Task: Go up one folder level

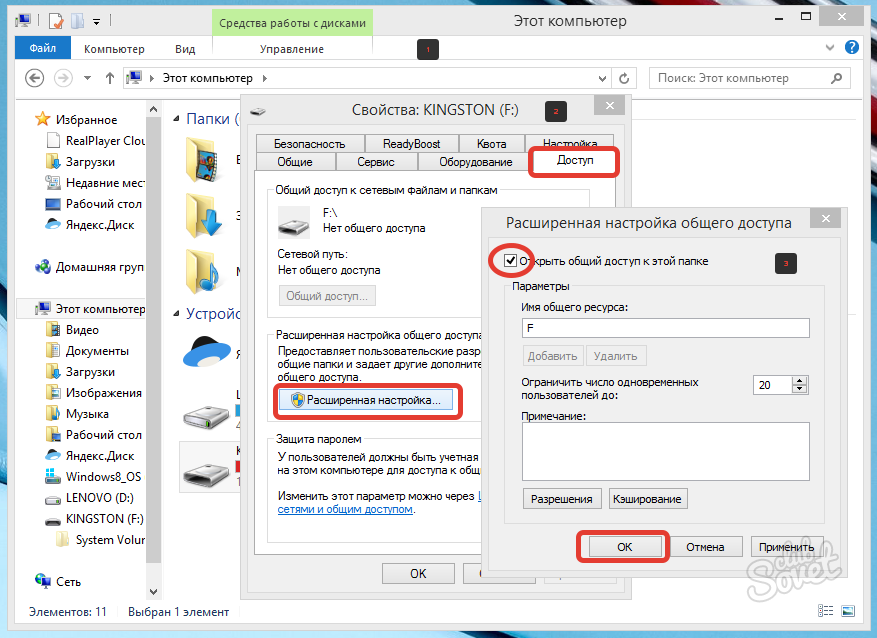Action: pyautogui.click(x=110, y=78)
